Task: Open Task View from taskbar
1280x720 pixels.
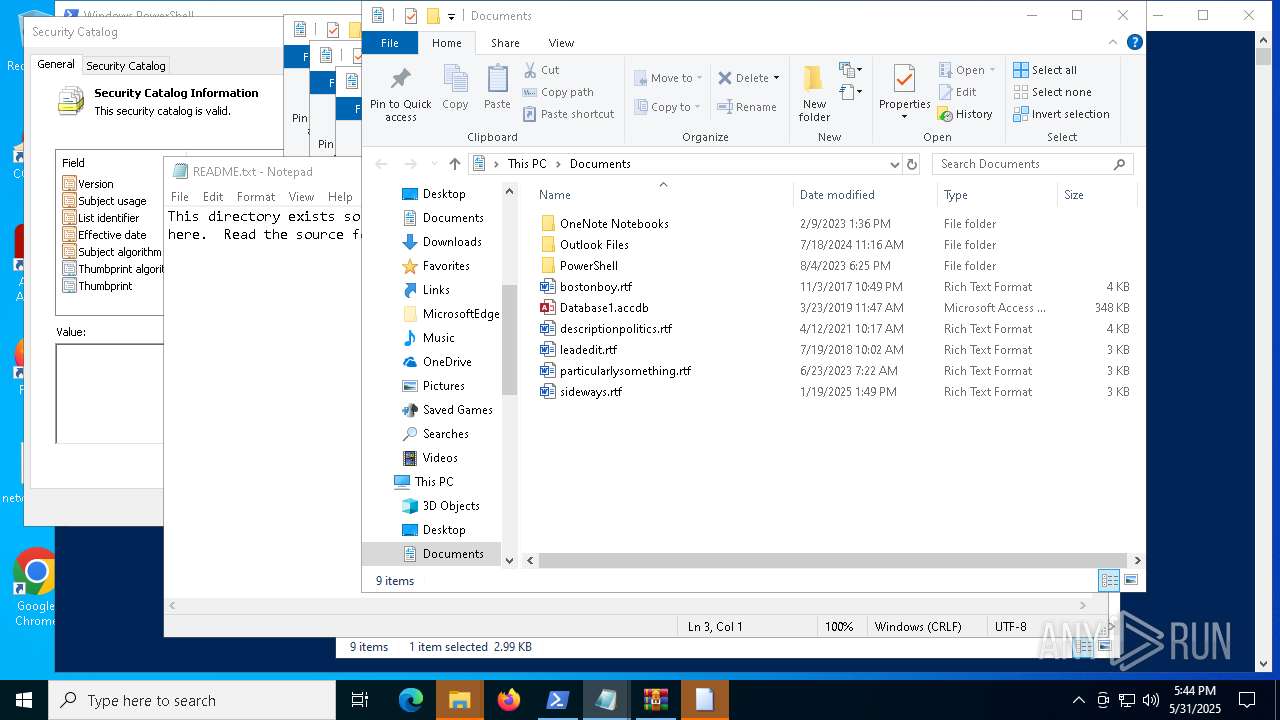Action: point(360,700)
